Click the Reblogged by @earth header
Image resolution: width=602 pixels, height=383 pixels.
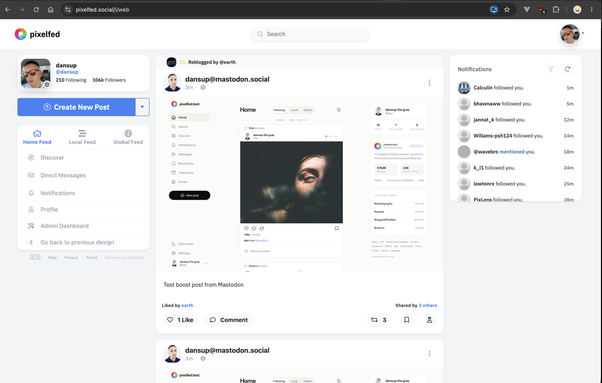click(x=212, y=62)
